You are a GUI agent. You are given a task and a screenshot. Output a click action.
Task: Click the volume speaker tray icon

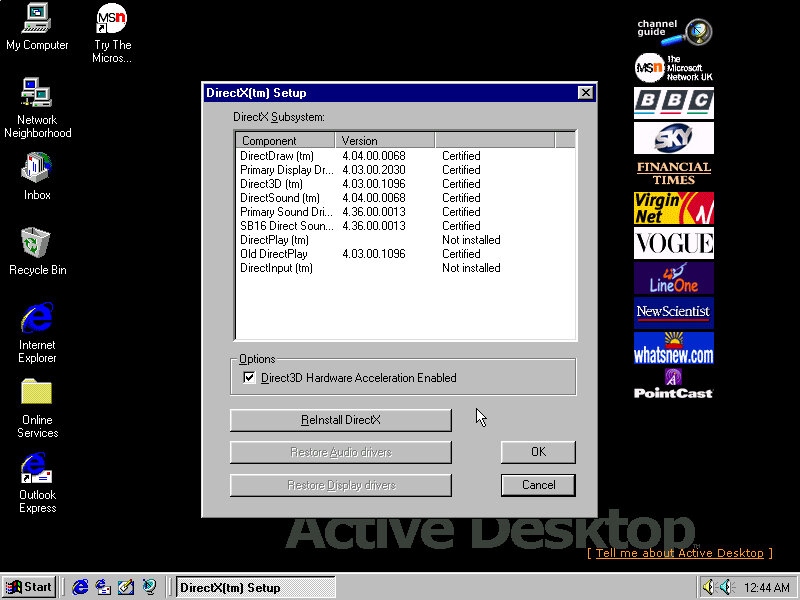pos(709,587)
